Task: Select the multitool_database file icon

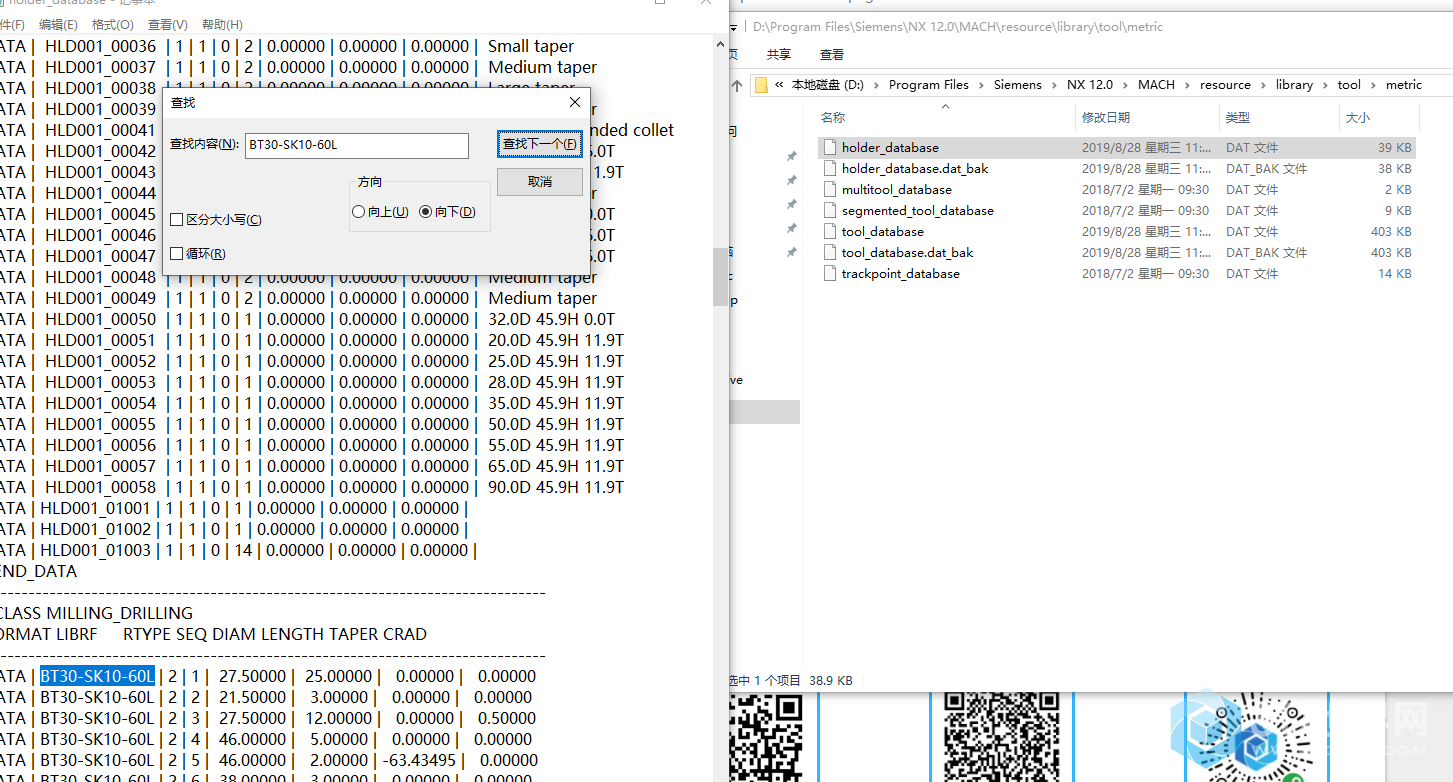Action: click(829, 189)
